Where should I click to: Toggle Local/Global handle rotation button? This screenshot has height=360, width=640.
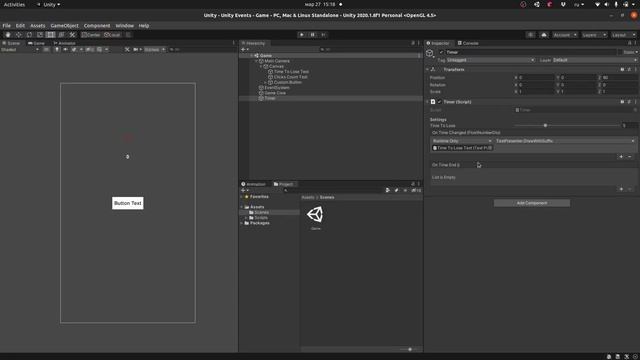click(112, 35)
